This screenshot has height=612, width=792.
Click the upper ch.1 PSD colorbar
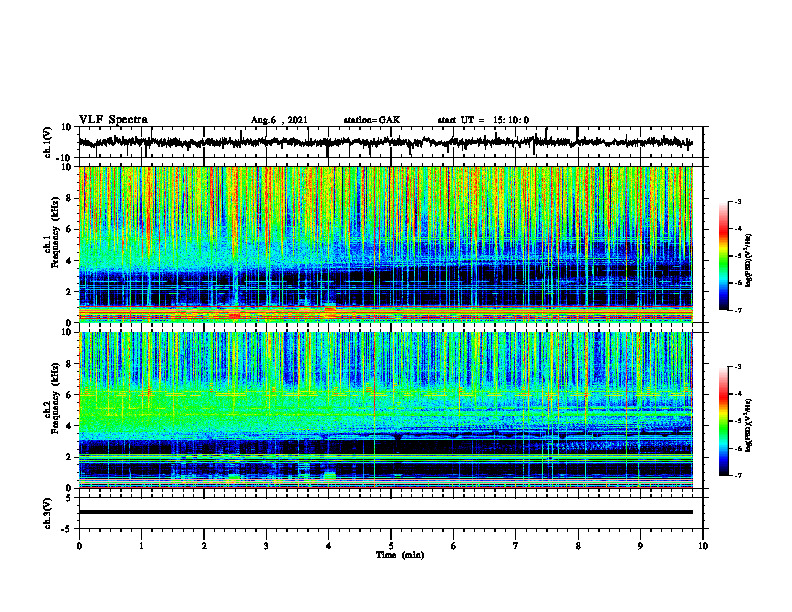coord(724,256)
